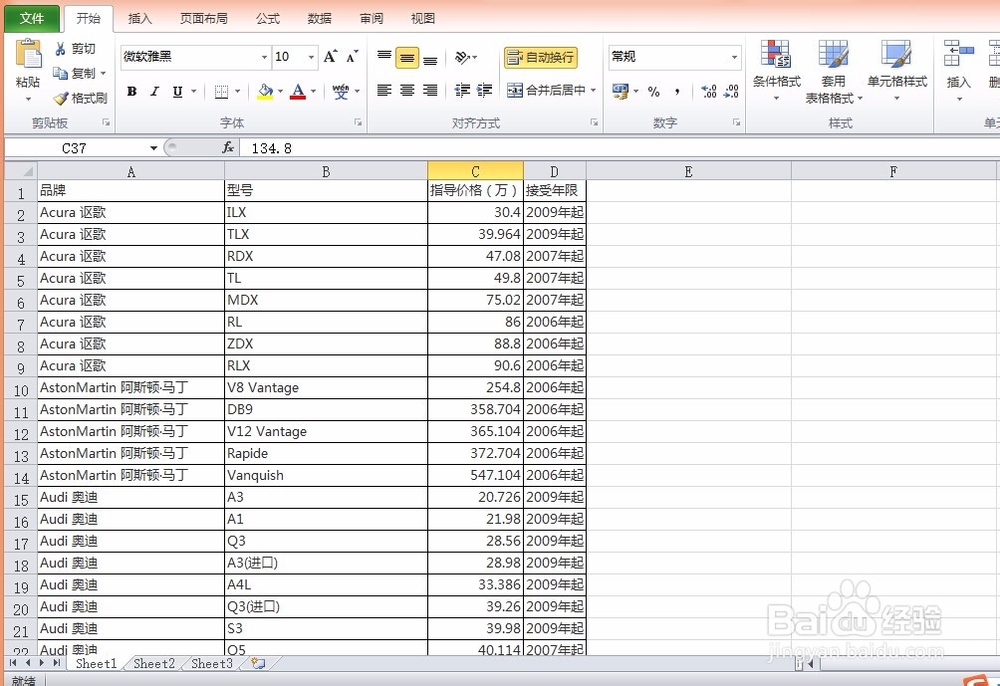The width and height of the screenshot is (1000, 686).
Task: Click the text orientation icon
Action: coord(462,57)
